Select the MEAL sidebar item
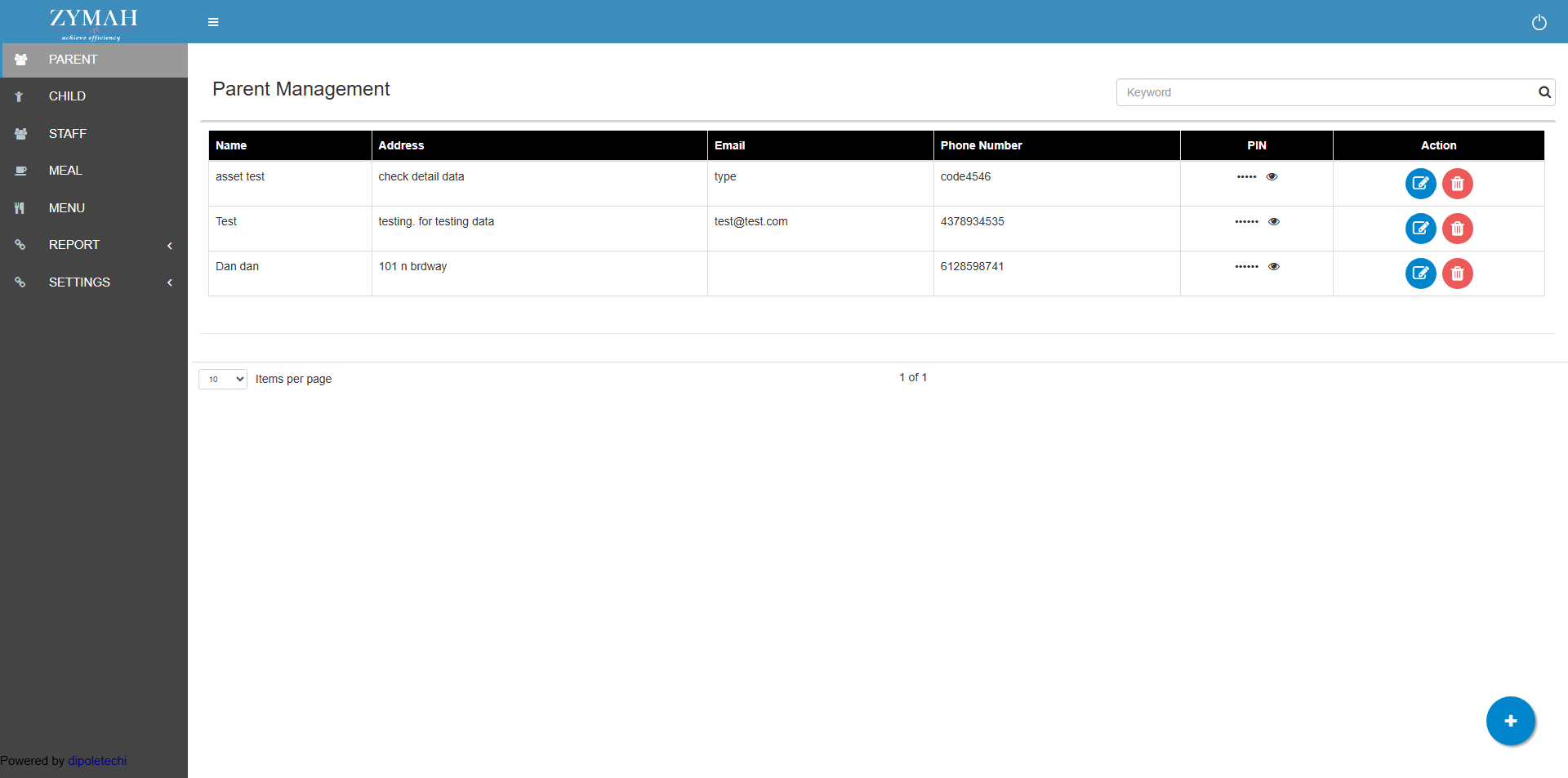The image size is (1568, 778). [x=65, y=171]
